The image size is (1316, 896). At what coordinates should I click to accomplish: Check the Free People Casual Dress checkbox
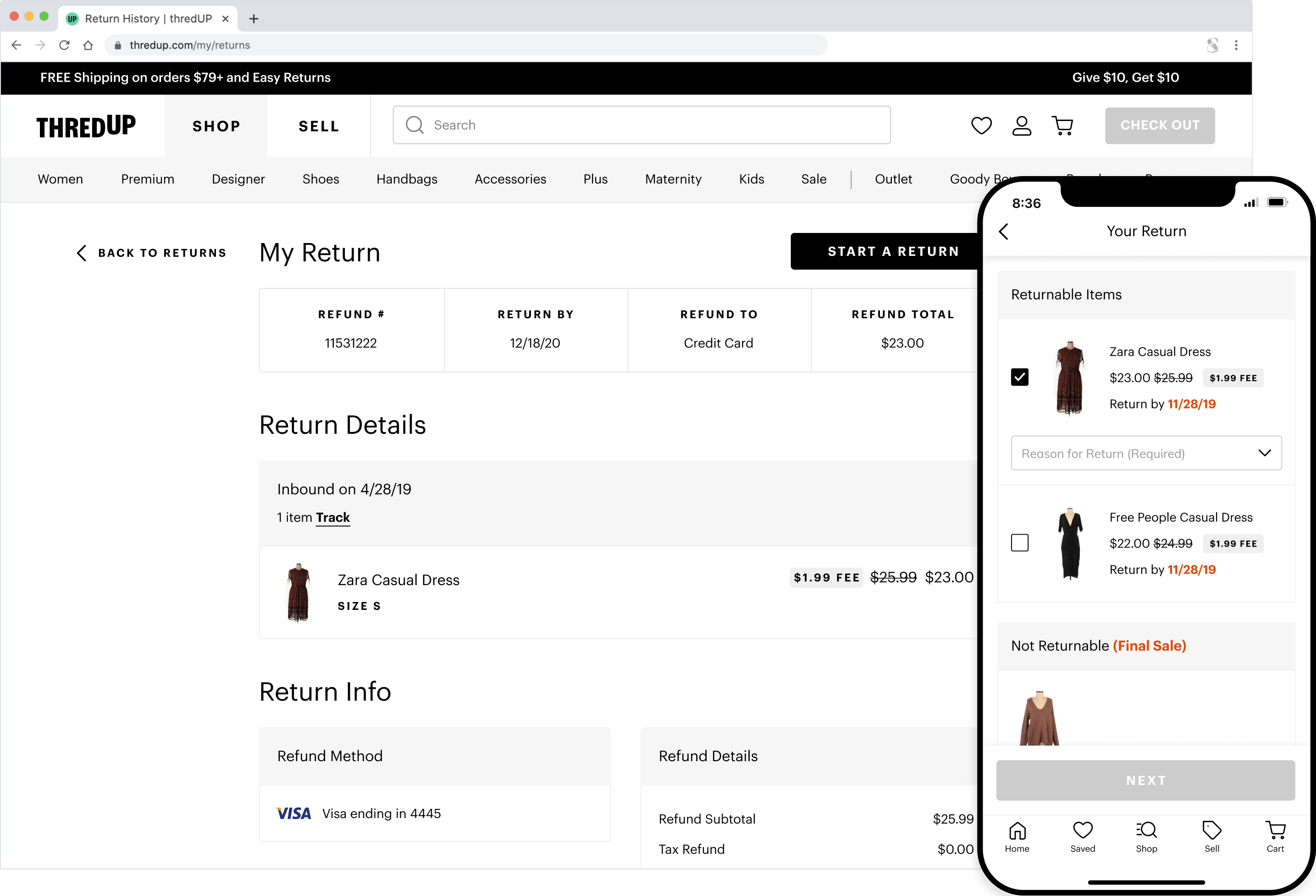coord(1019,542)
